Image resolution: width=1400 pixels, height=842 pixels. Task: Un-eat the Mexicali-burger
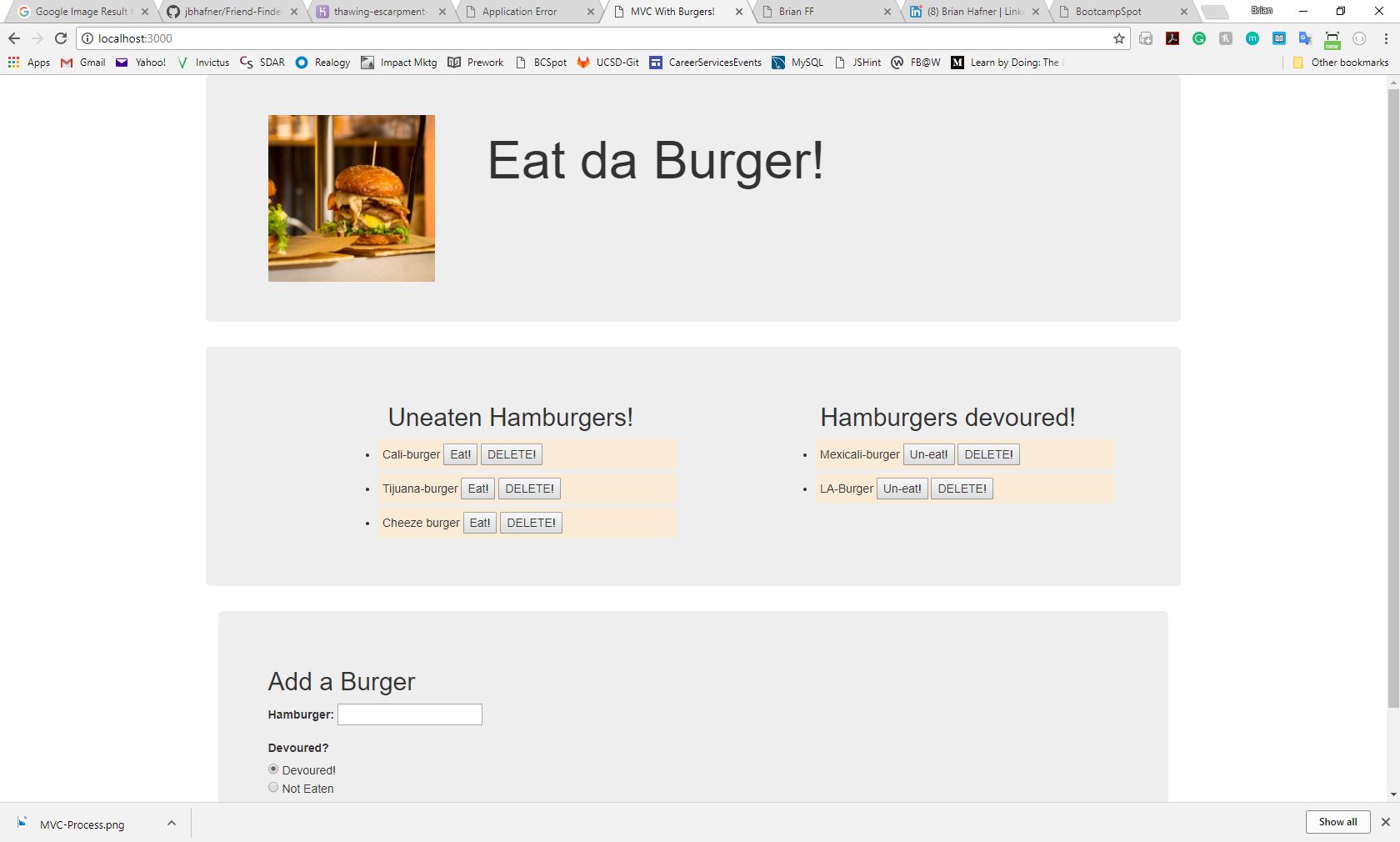click(x=929, y=454)
